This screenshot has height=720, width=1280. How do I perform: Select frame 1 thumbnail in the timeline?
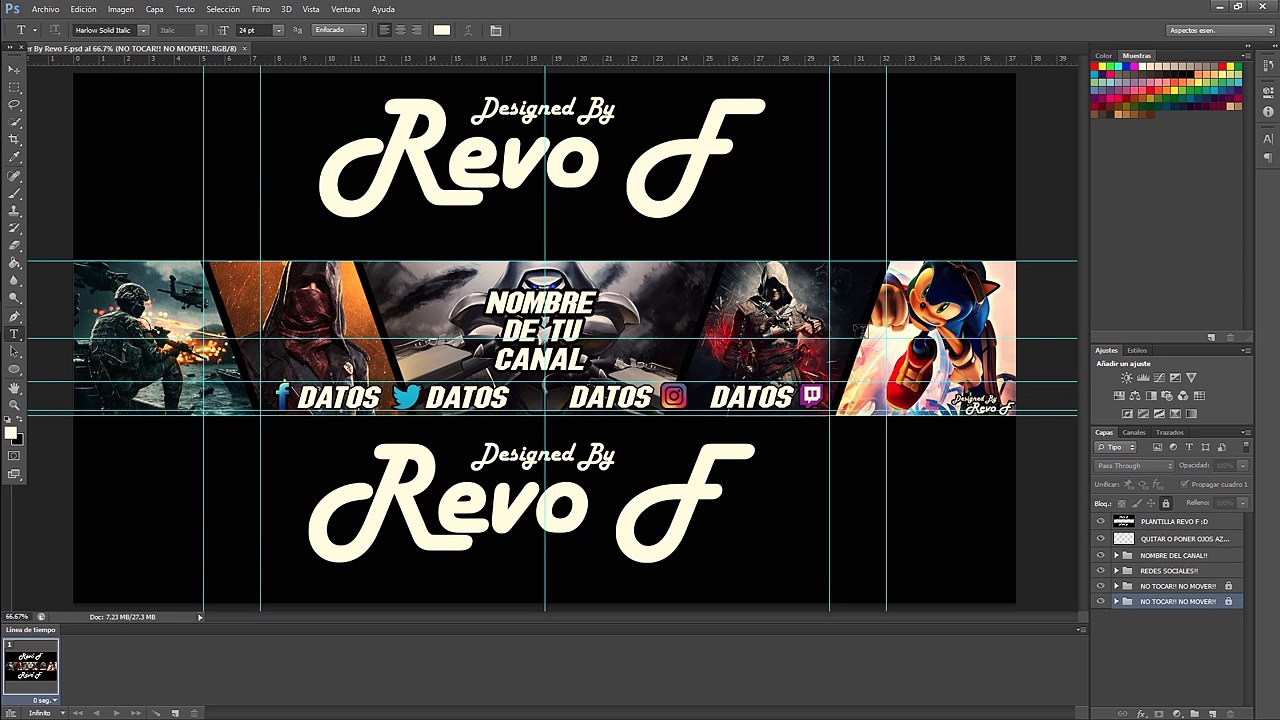coord(32,667)
